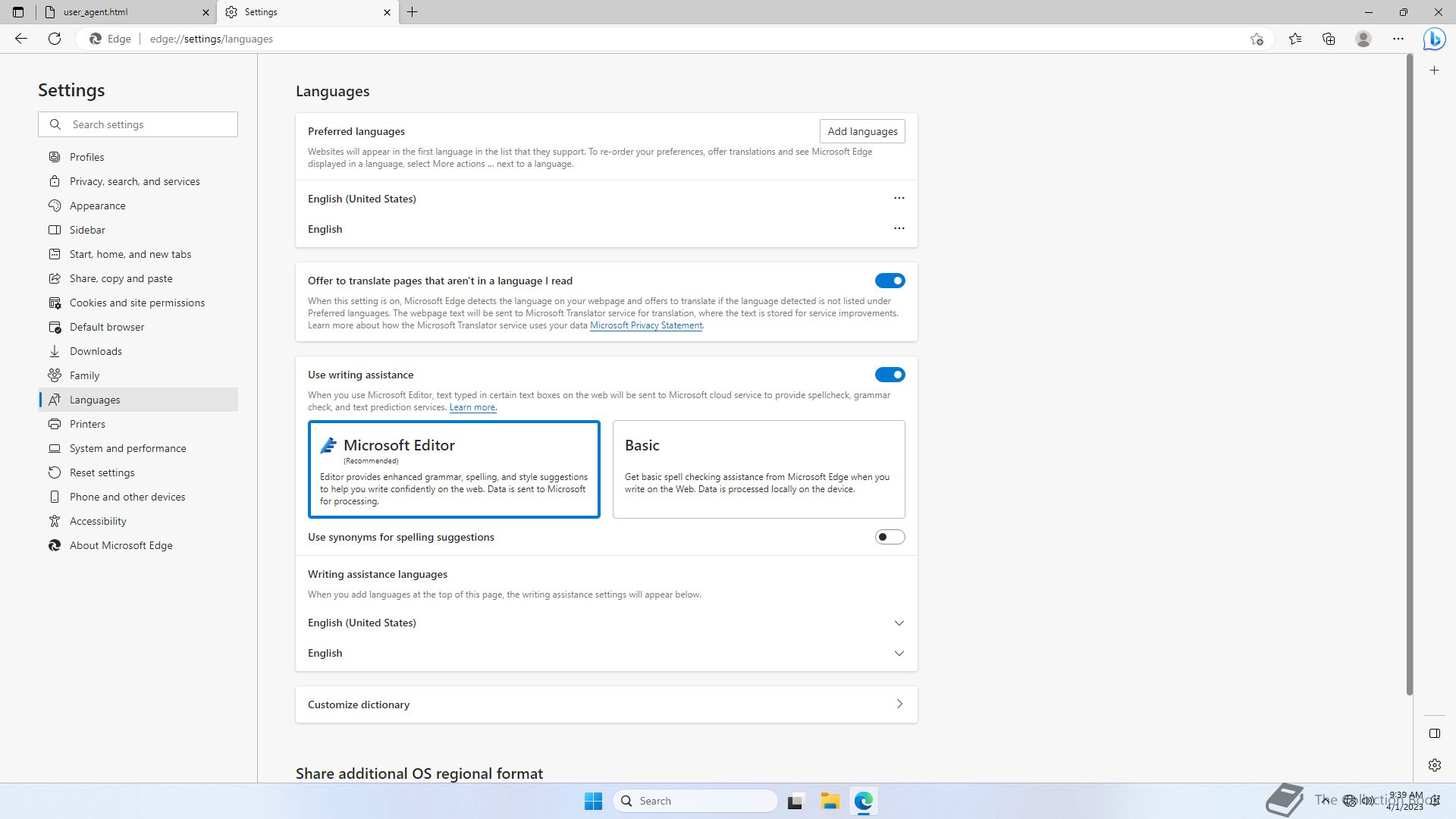
Task: Open a new tab with plus button
Action: (x=413, y=12)
